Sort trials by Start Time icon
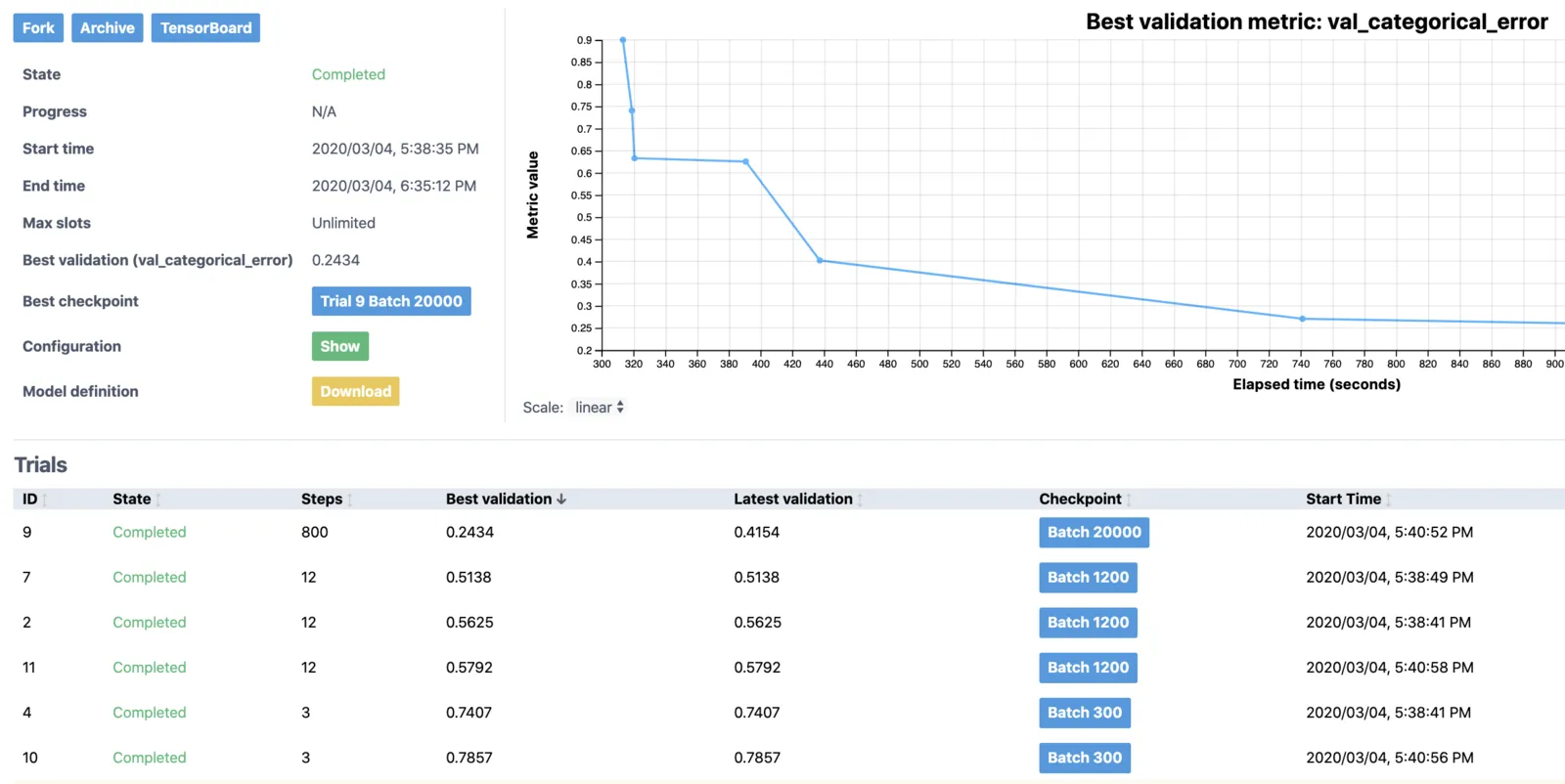The image size is (1565, 784). click(x=1388, y=500)
